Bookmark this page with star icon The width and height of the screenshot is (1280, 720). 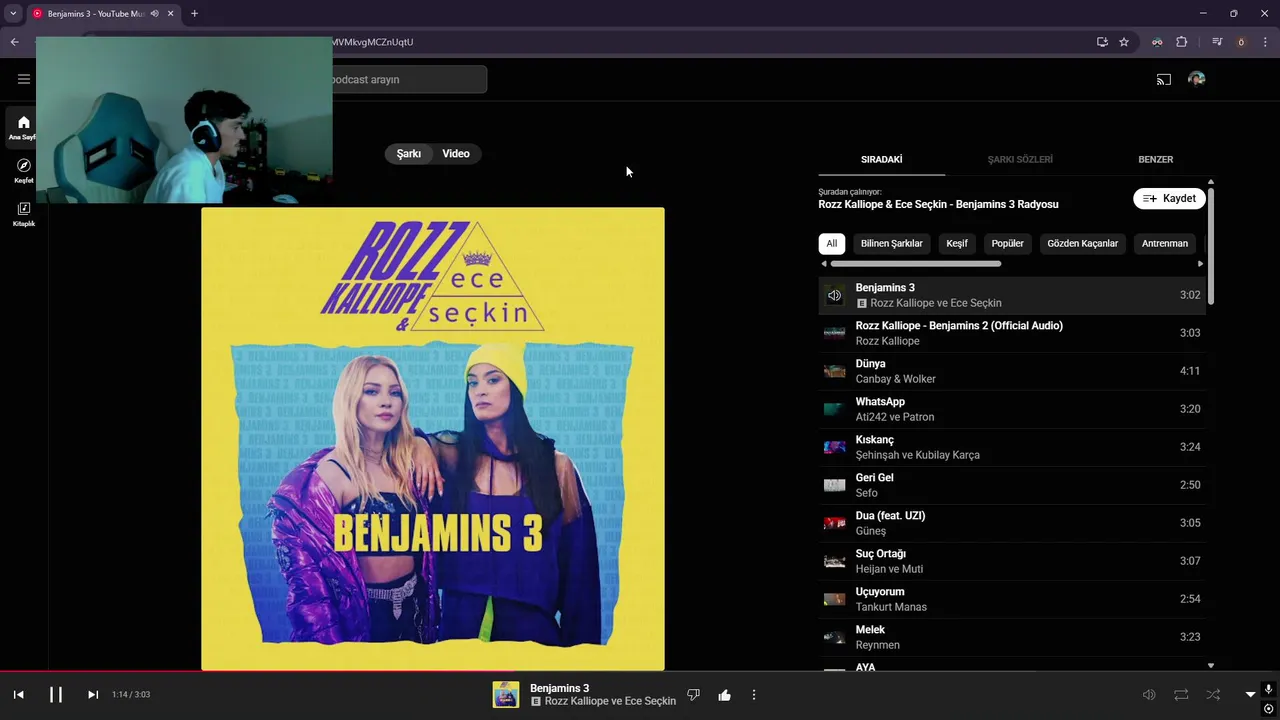[x=1124, y=42]
